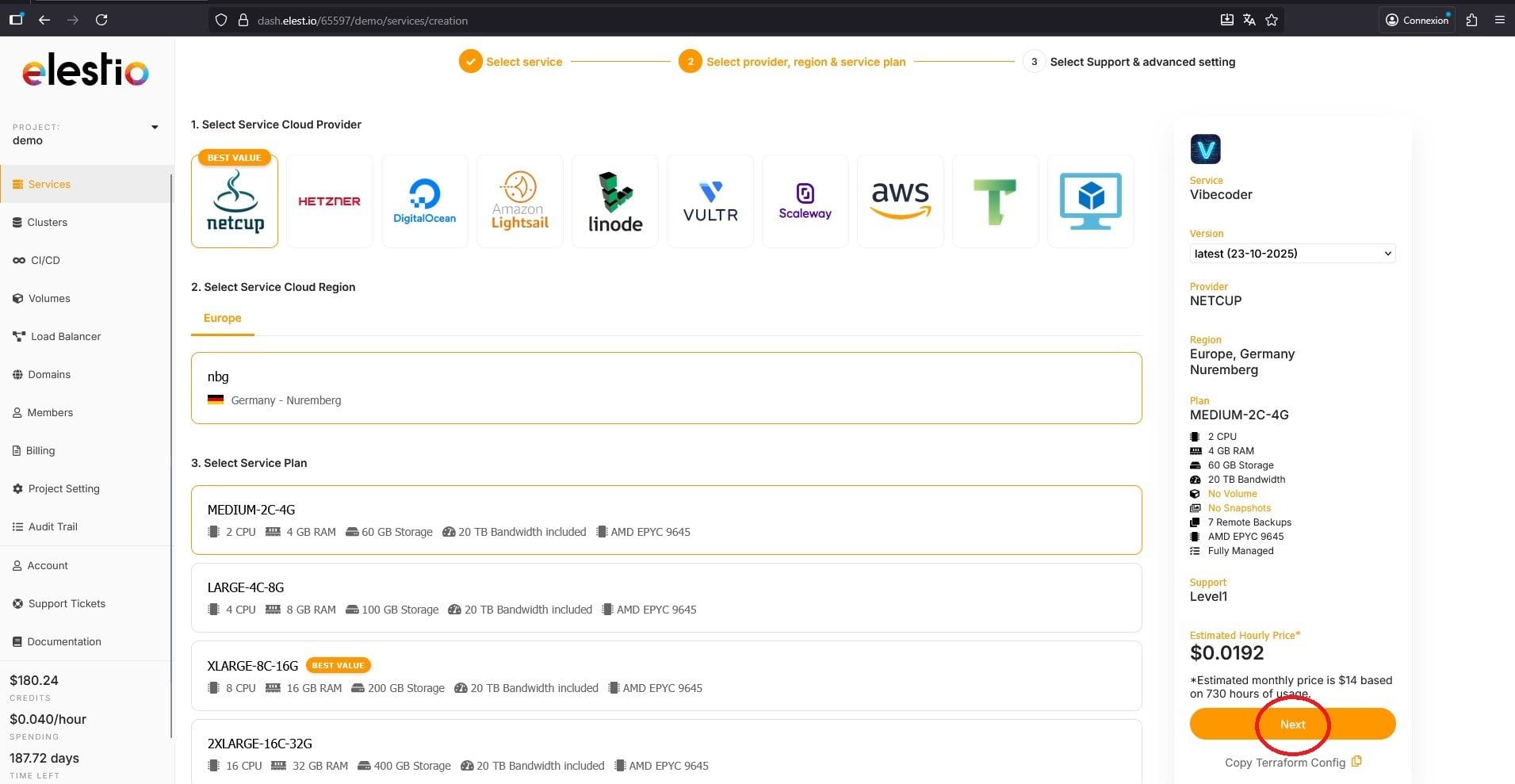The width and height of the screenshot is (1515, 784).
Task: Switch to the Europe region tab
Action: click(222, 318)
